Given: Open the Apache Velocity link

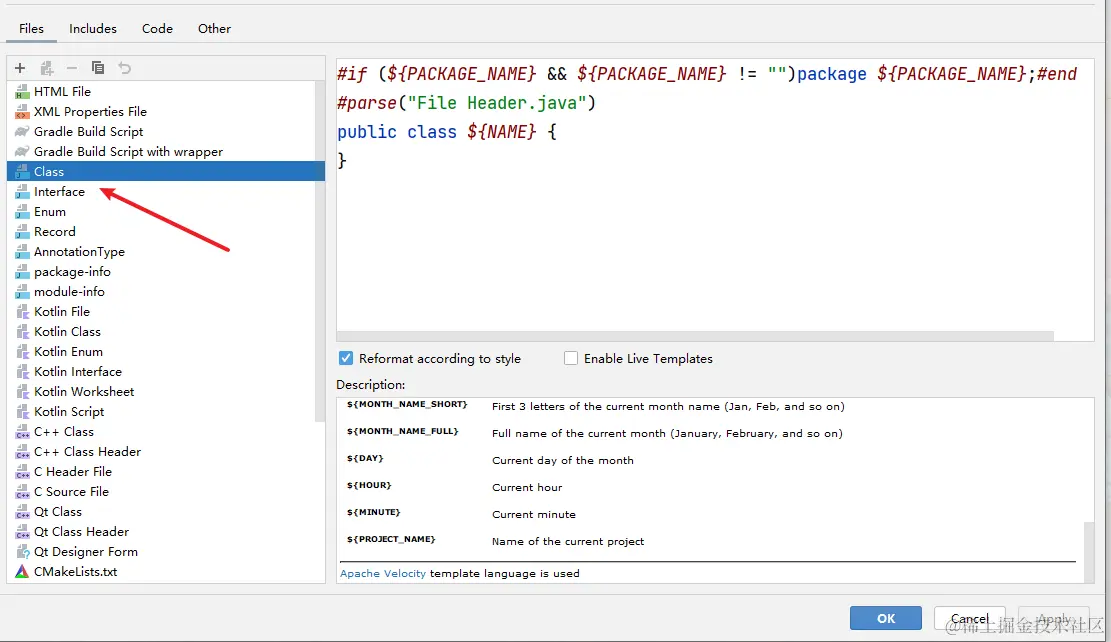Looking at the screenshot, I should [383, 573].
